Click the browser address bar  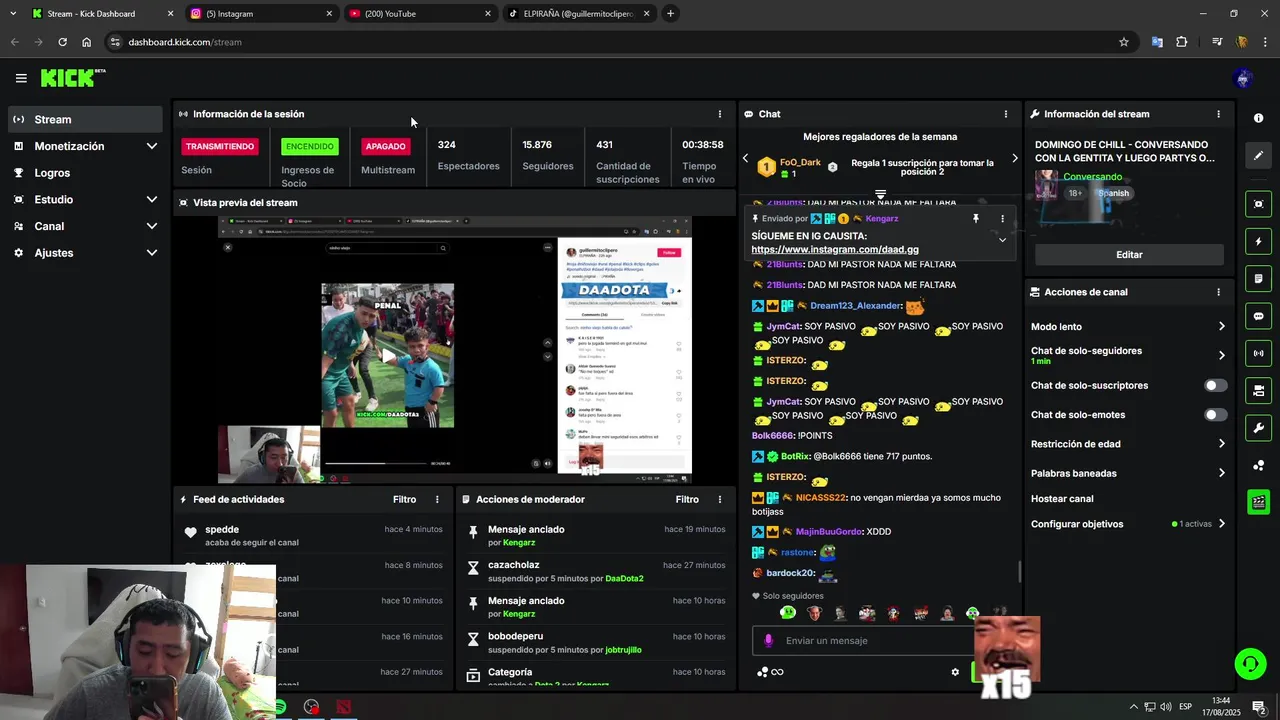click(620, 42)
